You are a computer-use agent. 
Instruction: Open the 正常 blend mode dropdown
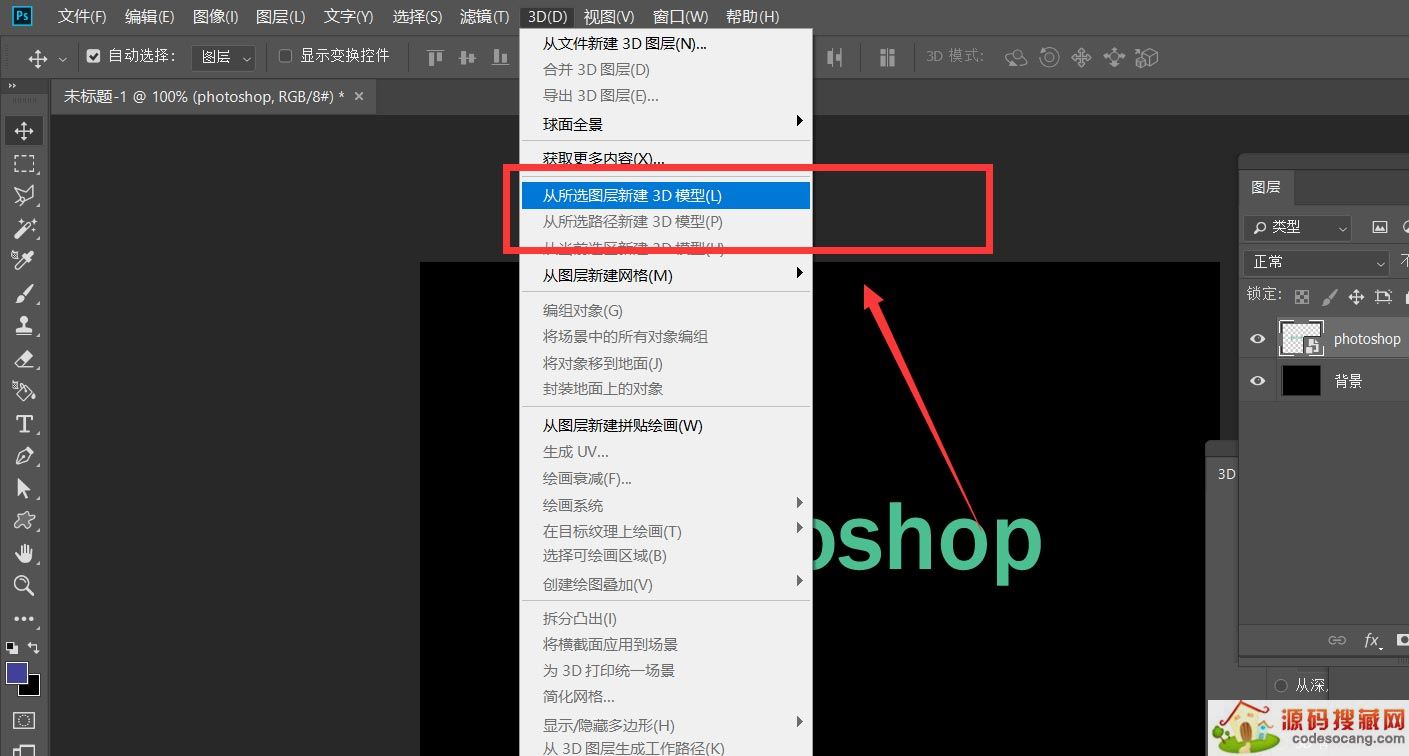point(1317,262)
